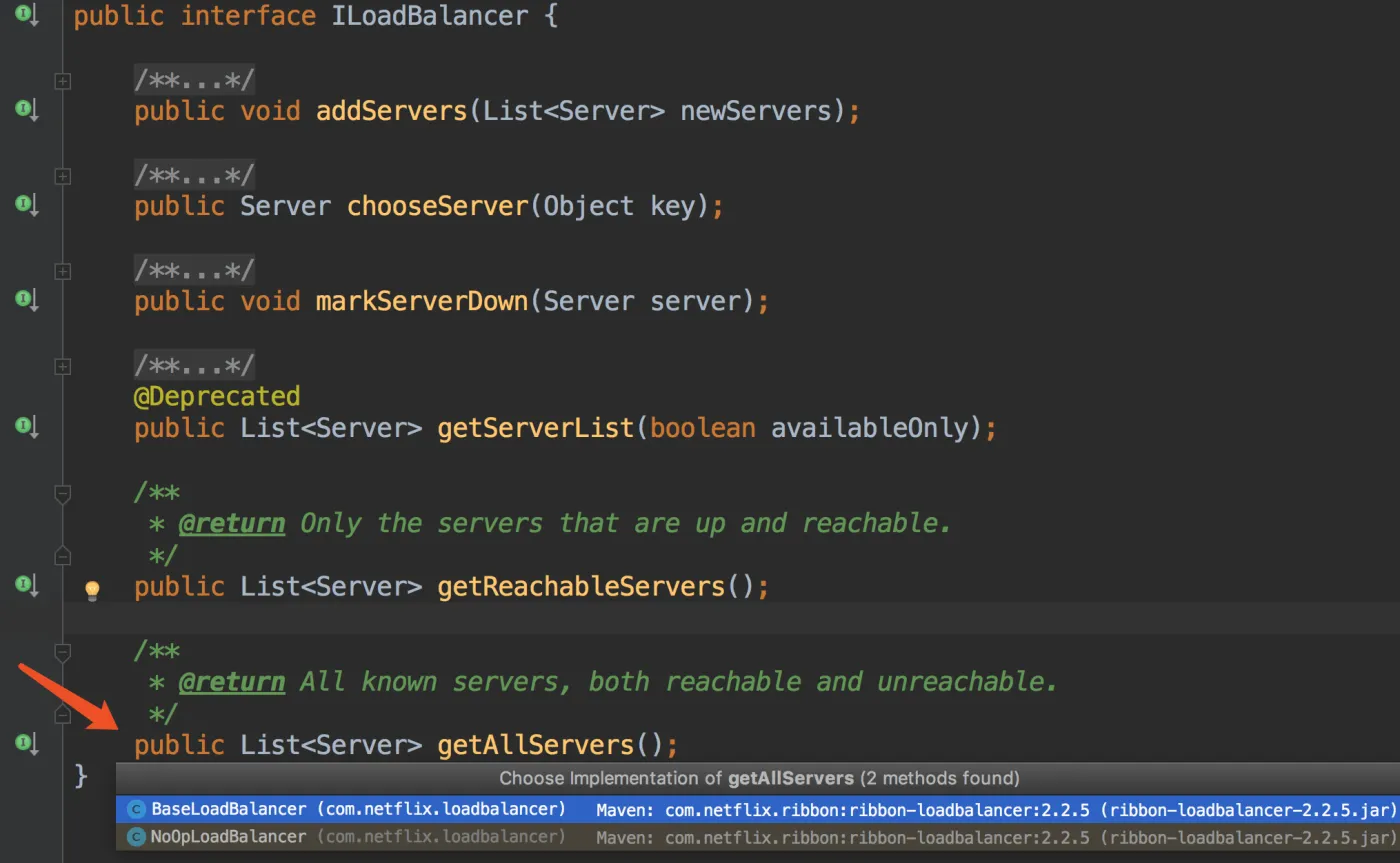Click the yellow light bulb intention icon

point(92,589)
